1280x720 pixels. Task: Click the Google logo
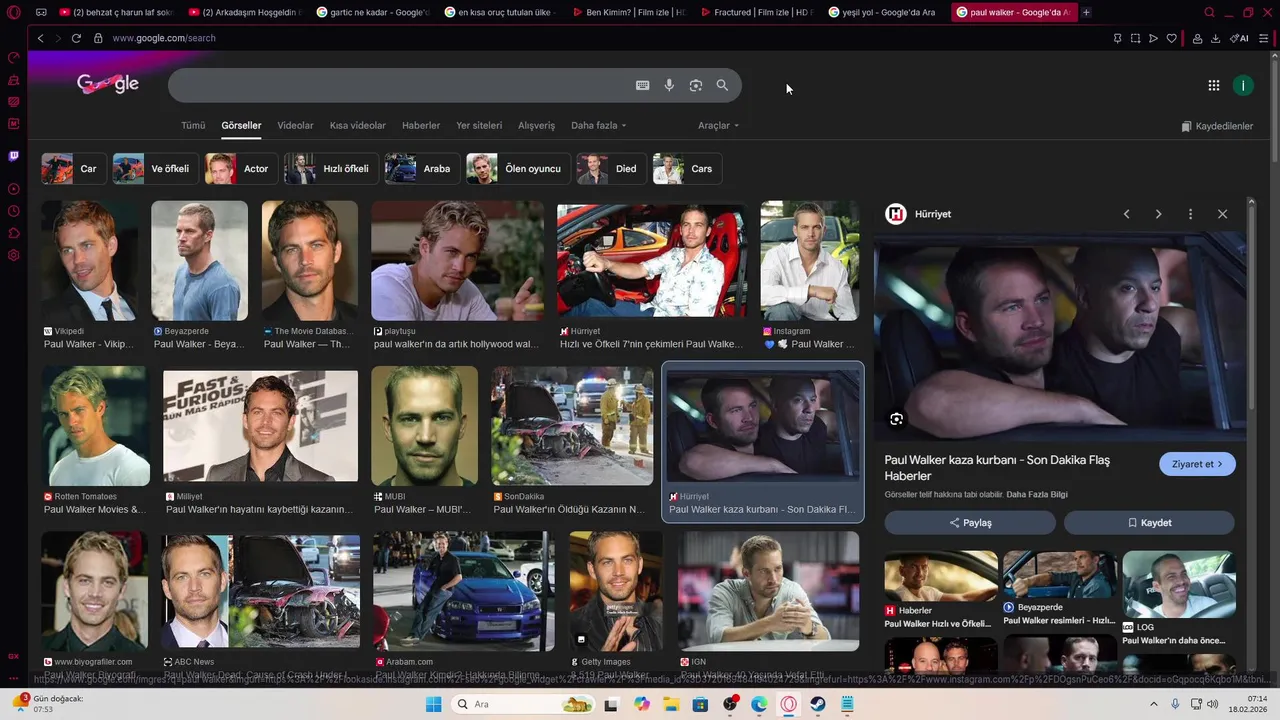tap(108, 85)
